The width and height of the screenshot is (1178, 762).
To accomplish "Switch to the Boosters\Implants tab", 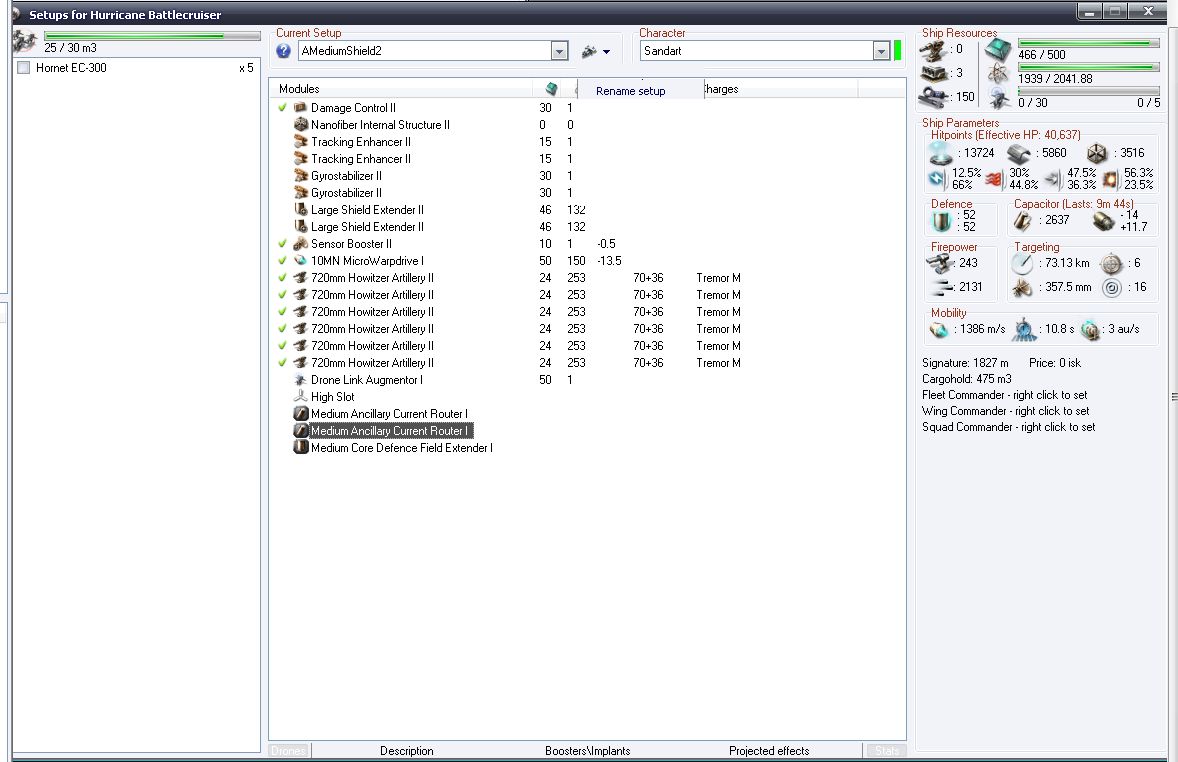I will click(x=587, y=751).
